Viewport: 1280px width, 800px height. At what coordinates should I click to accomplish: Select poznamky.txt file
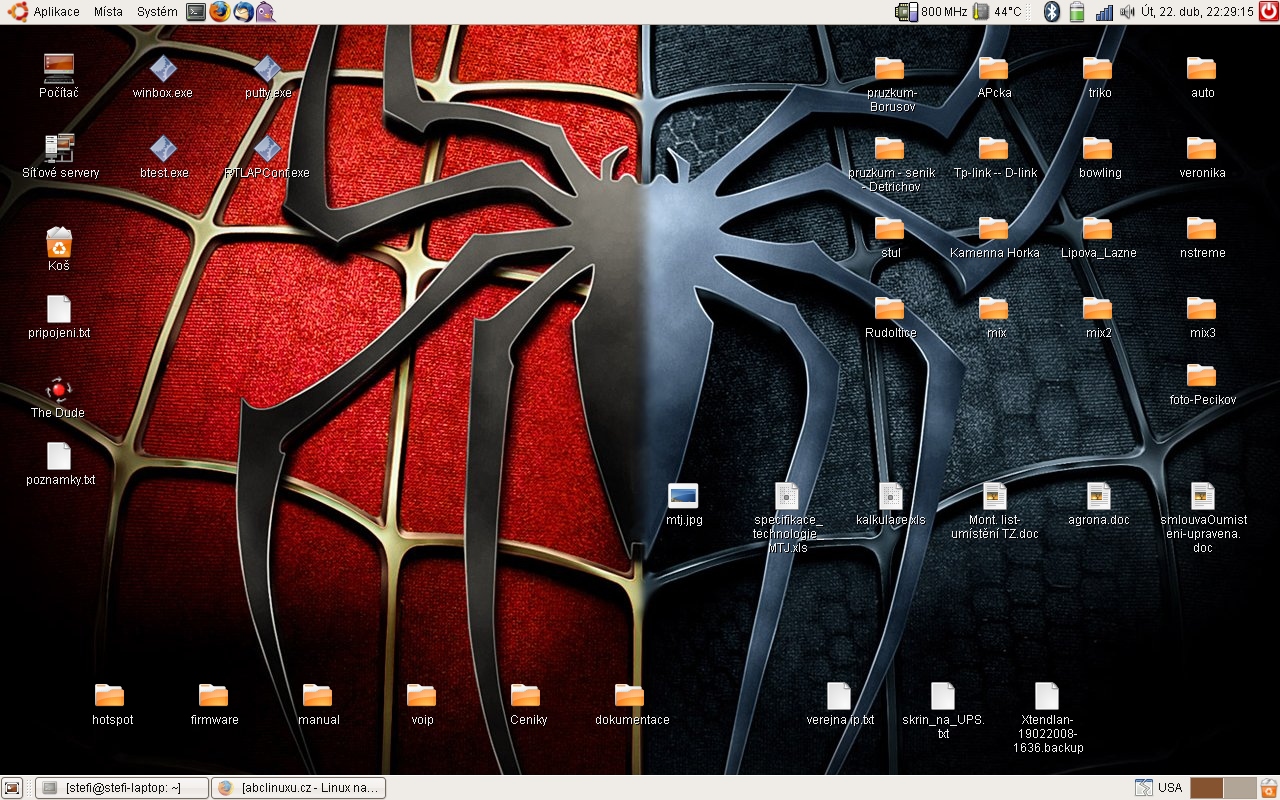pos(60,464)
